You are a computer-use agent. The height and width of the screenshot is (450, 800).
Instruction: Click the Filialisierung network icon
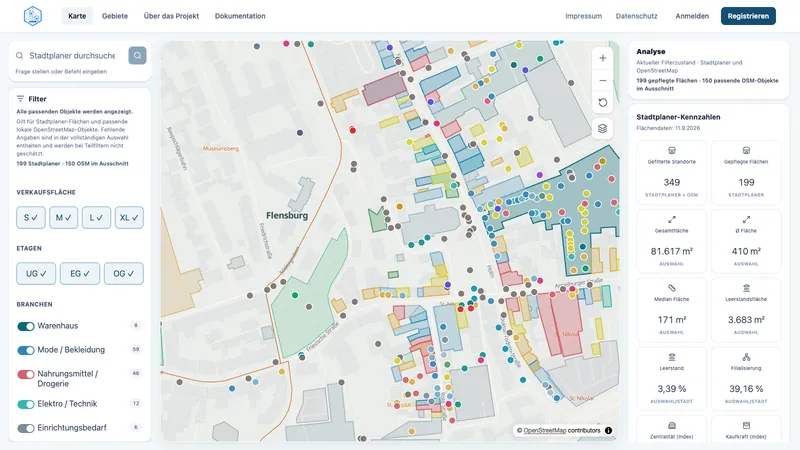click(x=746, y=357)
